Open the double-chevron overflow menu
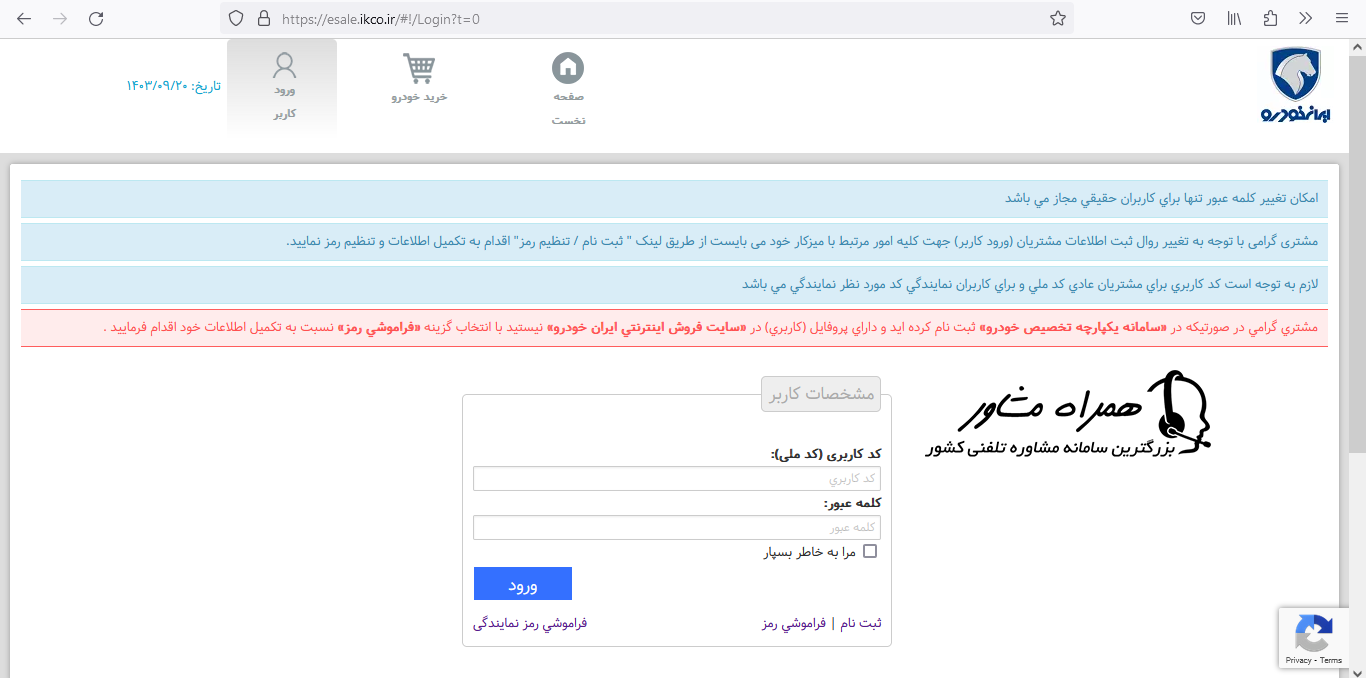This screenshot has height=678, width=1366. (x=1305, y=18)
